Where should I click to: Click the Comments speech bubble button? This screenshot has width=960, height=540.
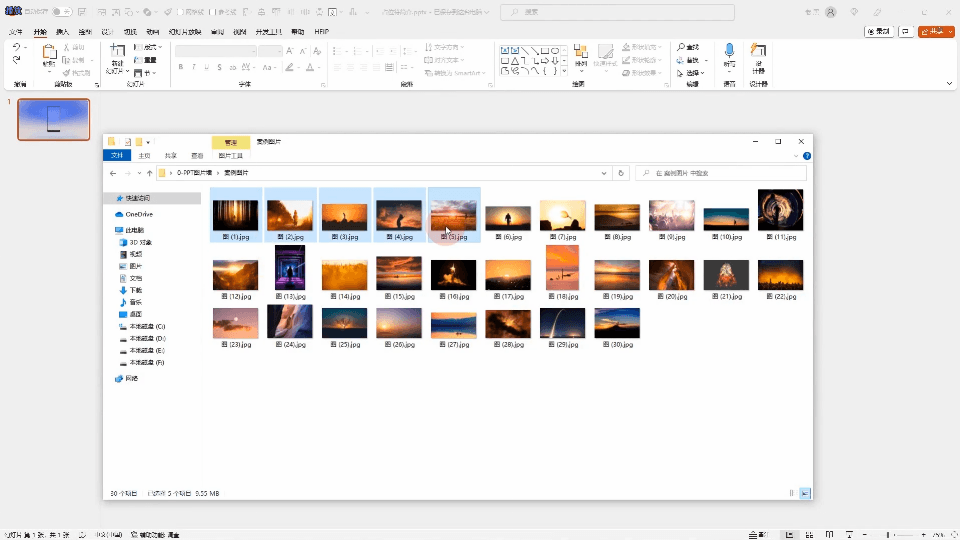click(906, 31)
